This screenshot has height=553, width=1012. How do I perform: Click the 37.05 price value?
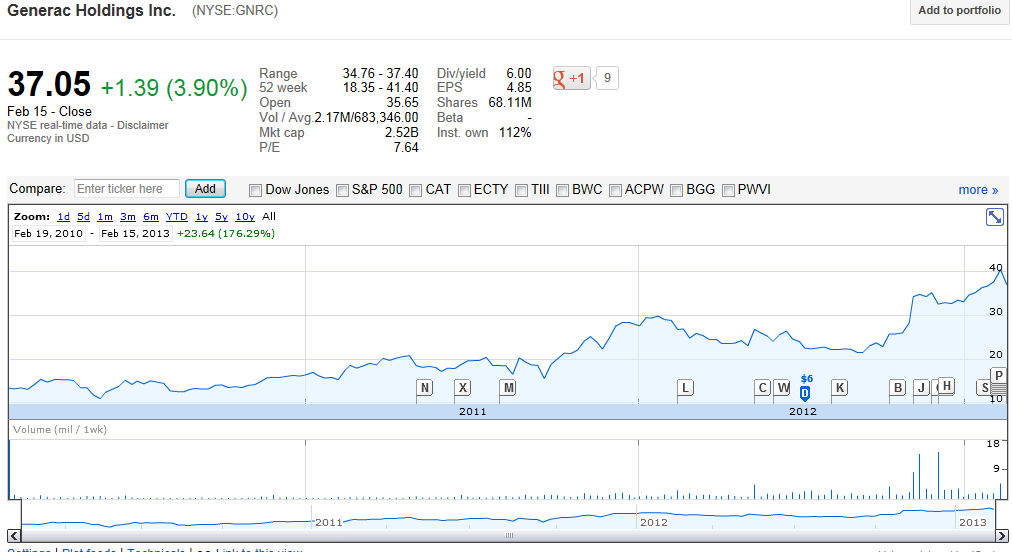pyautogui.click(x=49, y=85)
